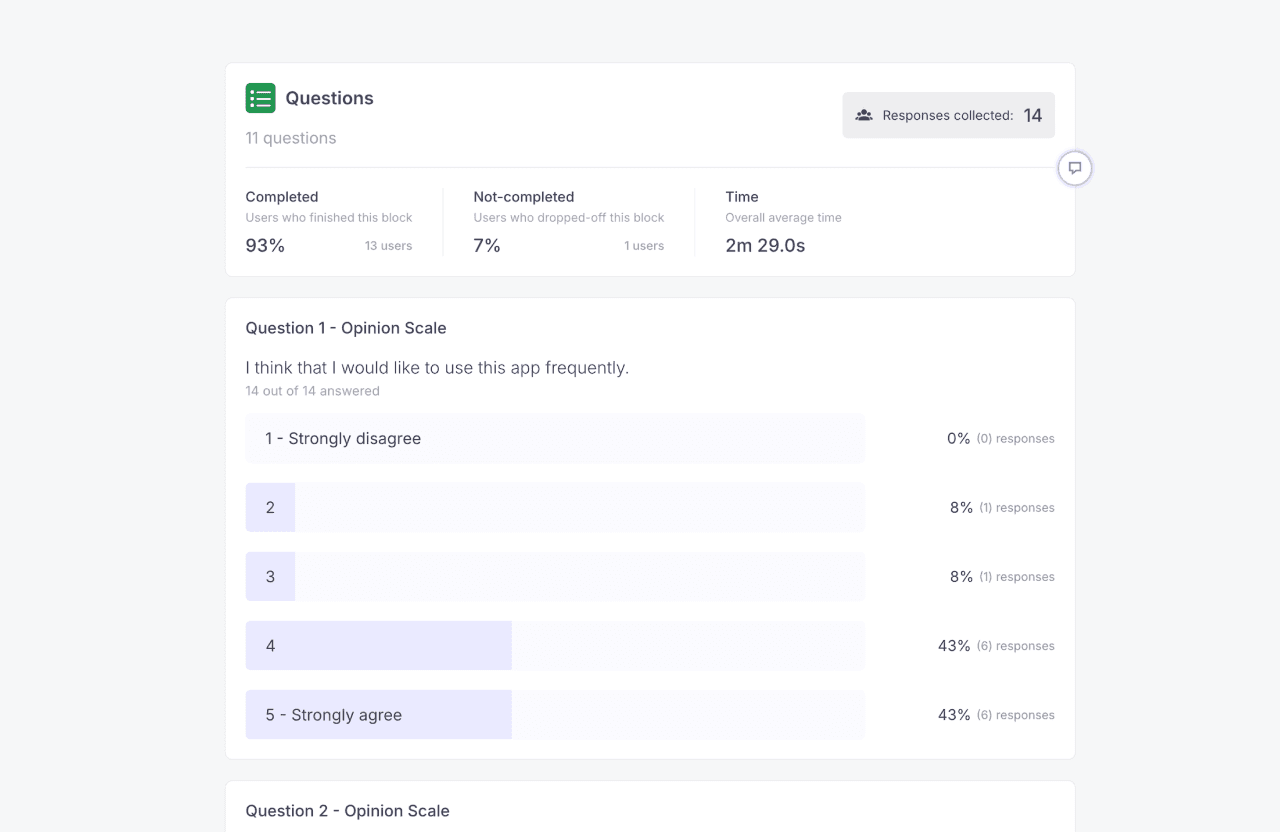Click the Responses collected badge
Image resolution: width=1280 pixels, height=832 pixels.
(x=948, y=116)
